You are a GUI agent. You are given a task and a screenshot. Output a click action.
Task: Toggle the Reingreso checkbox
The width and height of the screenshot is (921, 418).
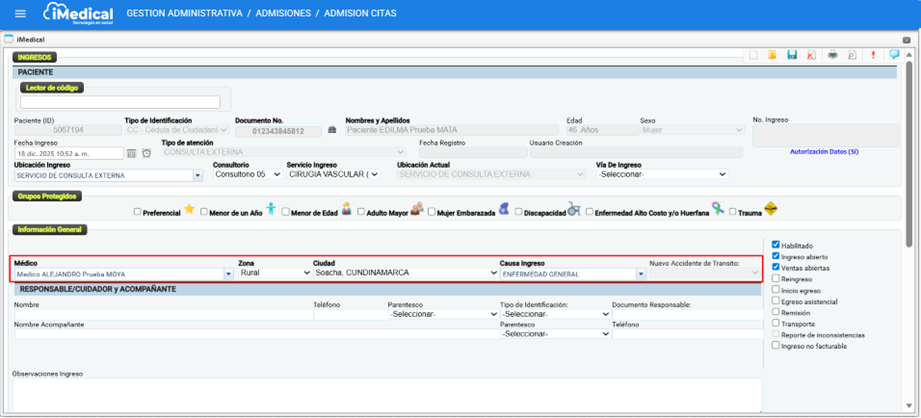click(x=776, y=279)
